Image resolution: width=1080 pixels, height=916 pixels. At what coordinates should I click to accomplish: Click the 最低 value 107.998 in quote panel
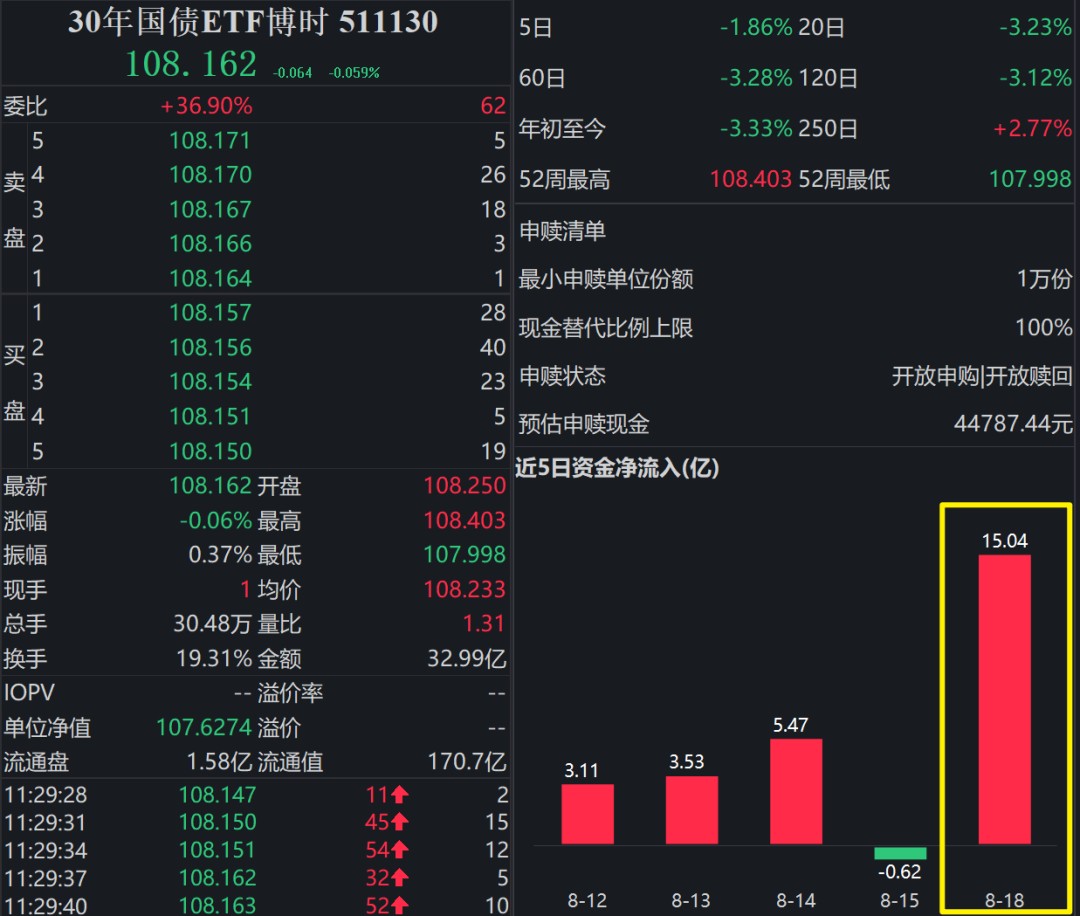coord(465,554)
